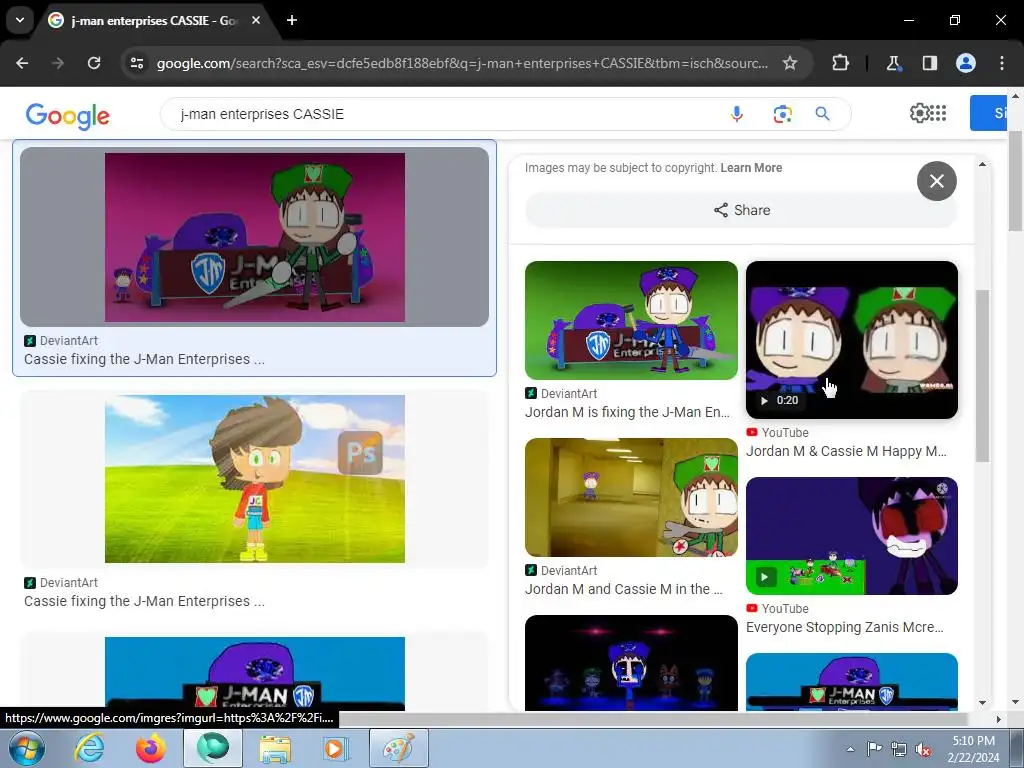Open the blue J-MAN logo thumbnail in related images
This screenshot has height=768, width=1024.
[852, 682]
